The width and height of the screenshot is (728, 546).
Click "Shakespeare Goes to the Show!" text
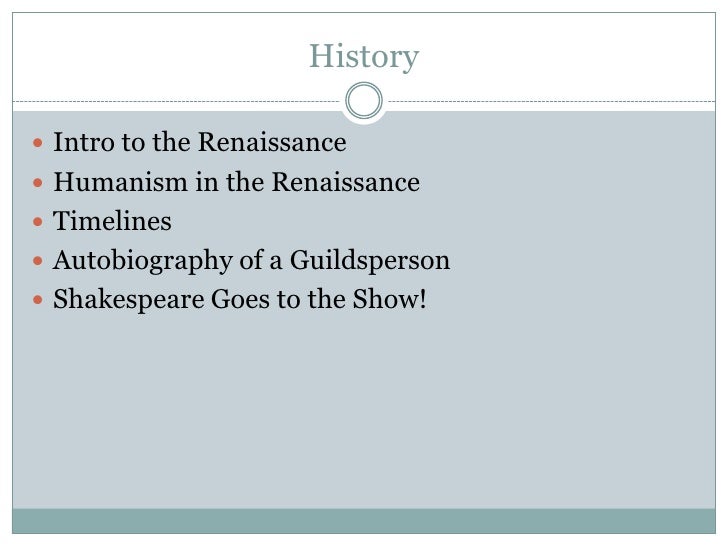pos(239,300)
